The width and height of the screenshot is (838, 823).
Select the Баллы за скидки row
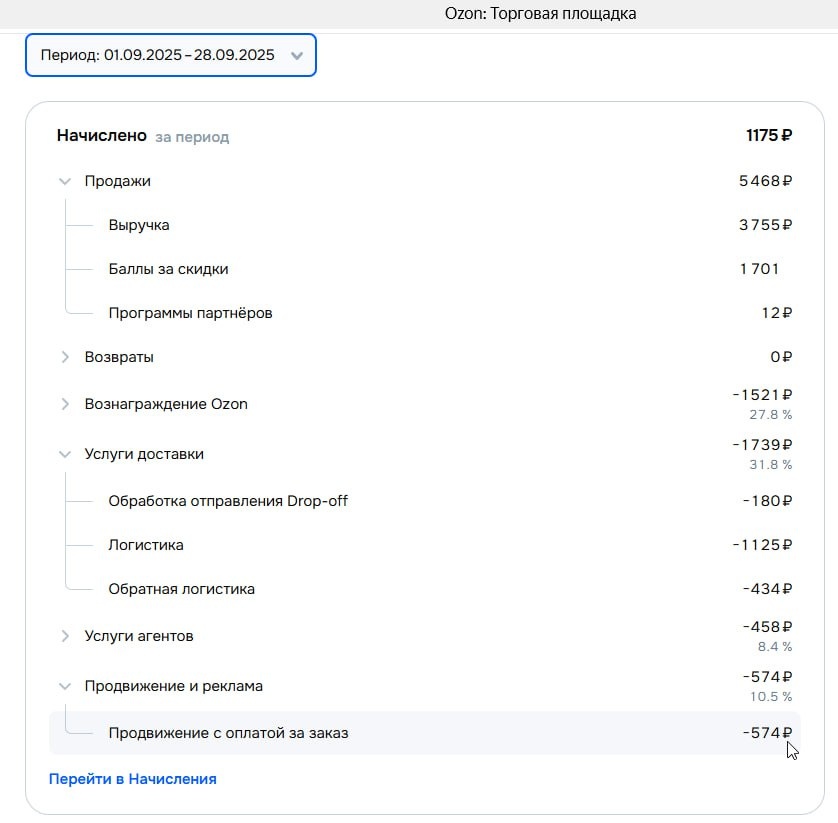coord(167,269)
